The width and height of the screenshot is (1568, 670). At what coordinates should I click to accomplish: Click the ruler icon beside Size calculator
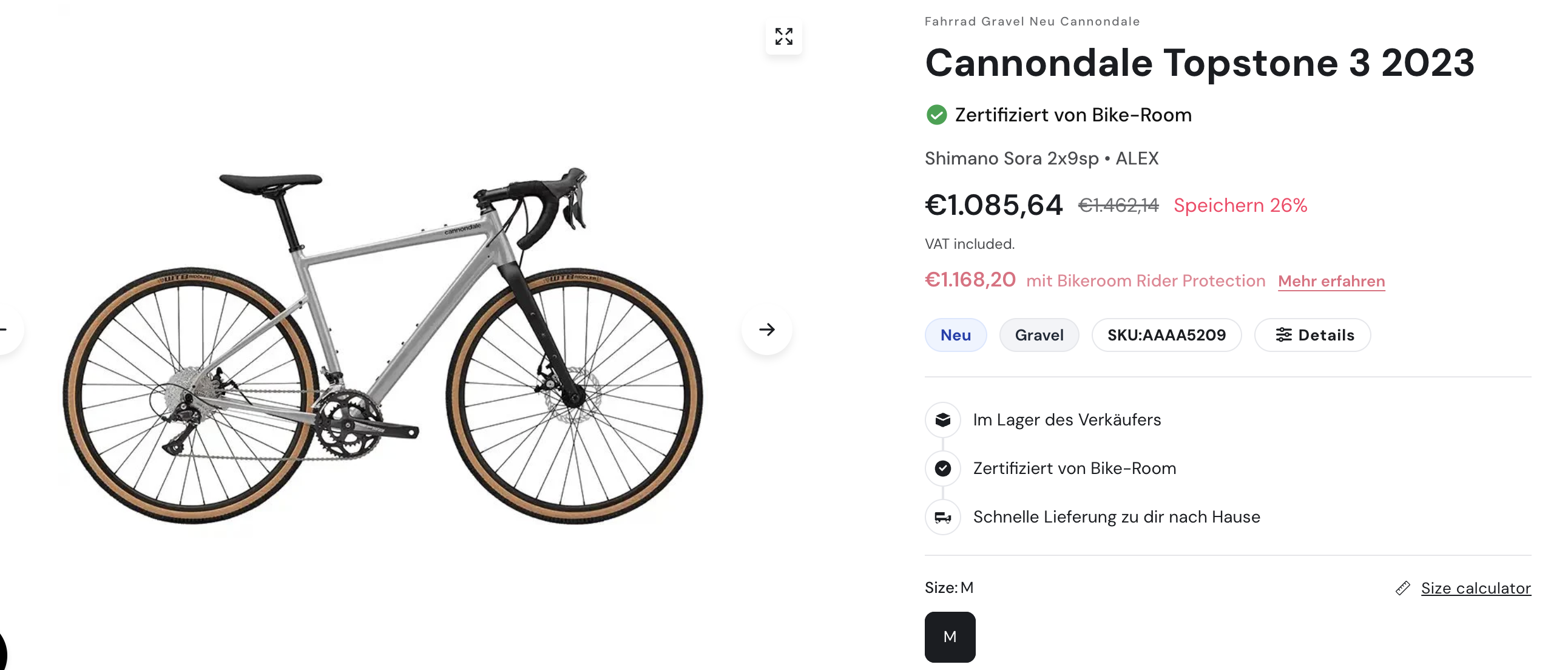pos(1402,588)
